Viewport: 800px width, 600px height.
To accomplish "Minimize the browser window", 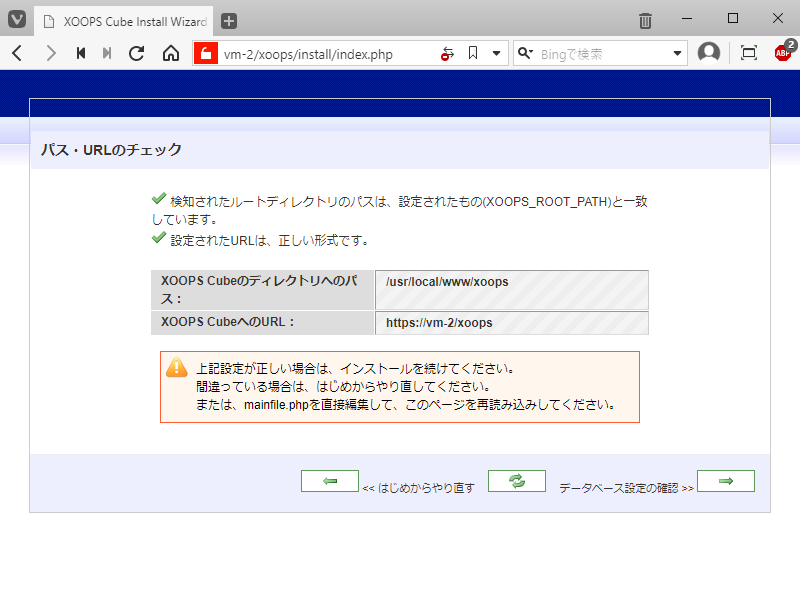I will pos(687,18).
